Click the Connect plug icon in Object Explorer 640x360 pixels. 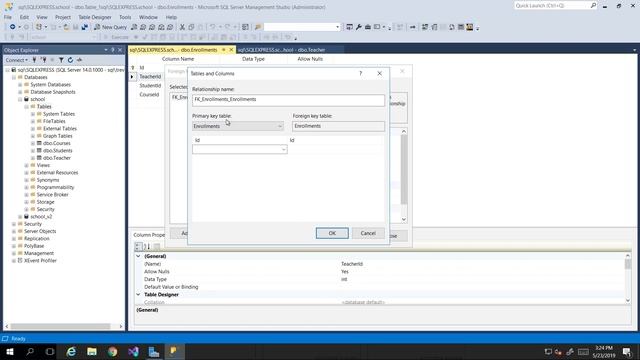pos(35,60)
